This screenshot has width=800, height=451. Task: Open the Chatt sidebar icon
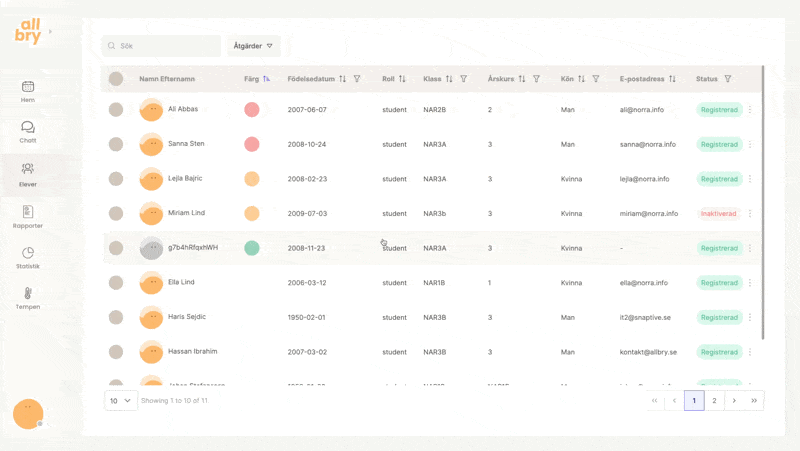point(28,129)
